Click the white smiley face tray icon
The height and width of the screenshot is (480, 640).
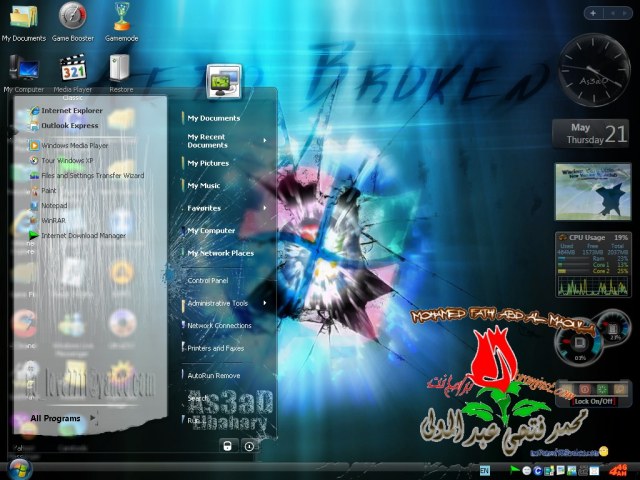[527, 471]
